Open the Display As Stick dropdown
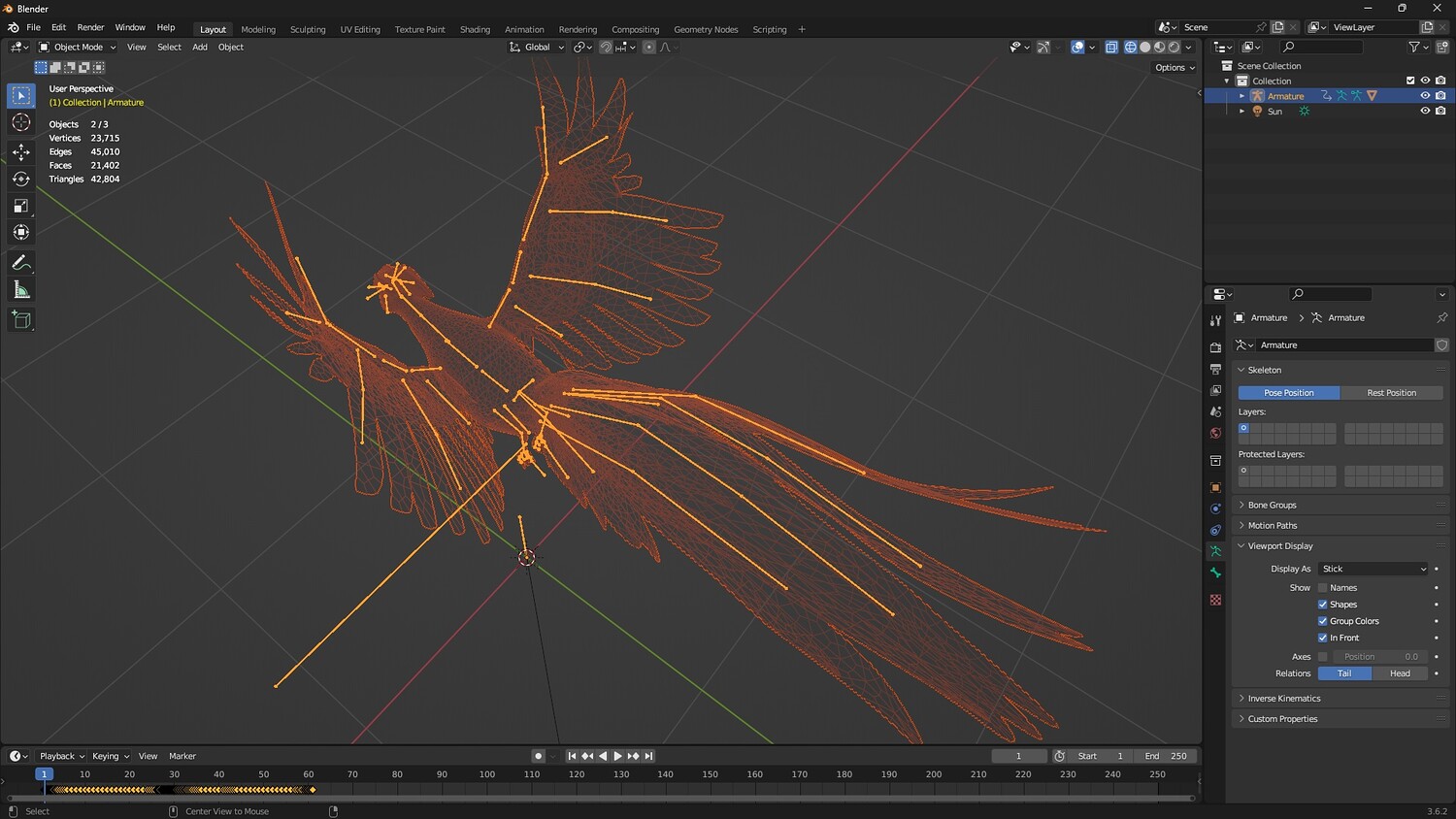The height and width of the screenshot is (819, 1456). point(1373,569)
